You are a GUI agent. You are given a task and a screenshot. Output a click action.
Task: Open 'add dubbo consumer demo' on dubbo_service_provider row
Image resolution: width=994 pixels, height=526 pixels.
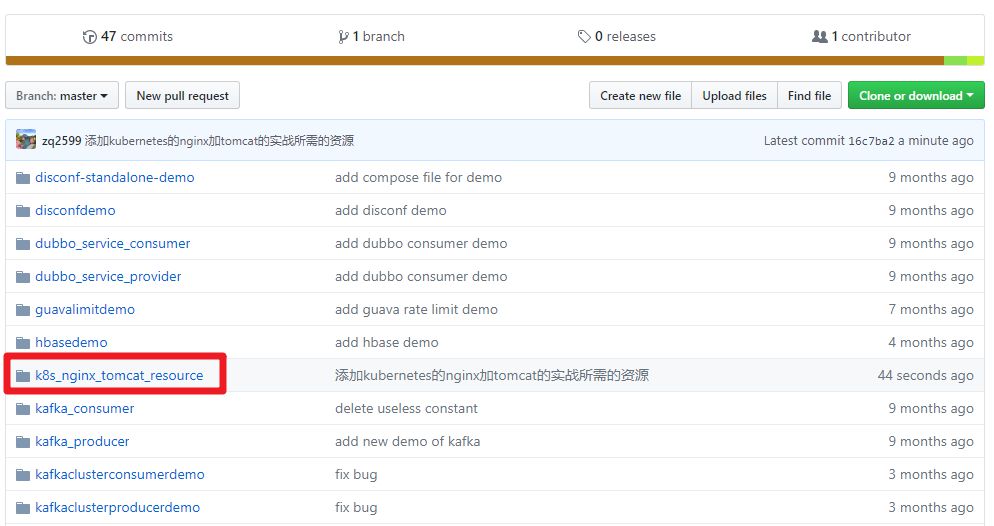(x=421, y=276)
